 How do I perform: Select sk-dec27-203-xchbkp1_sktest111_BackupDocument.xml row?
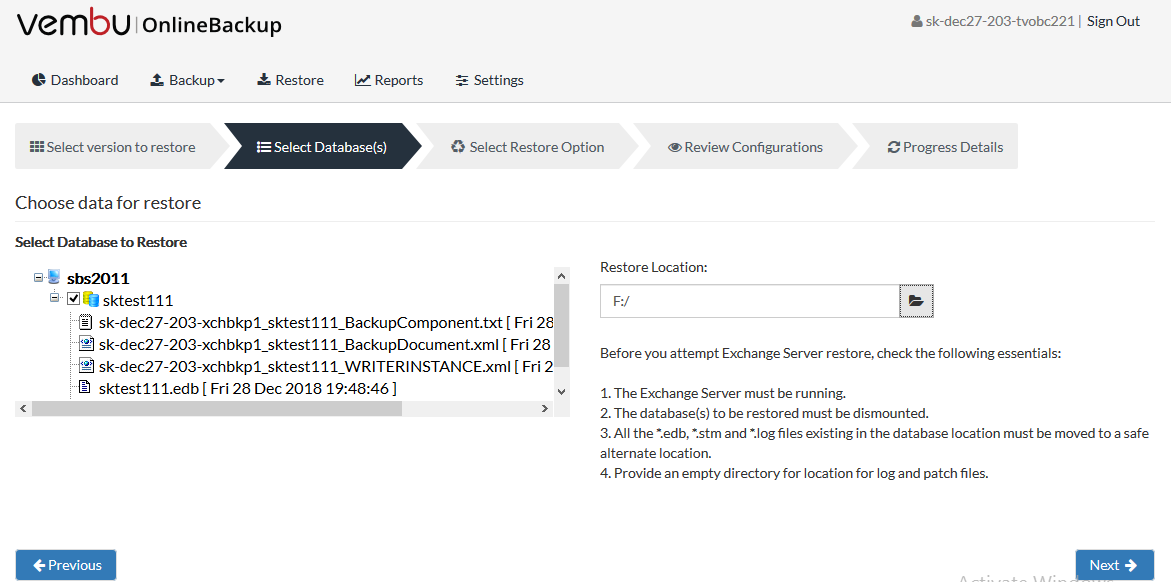click(x=324, y=345)
